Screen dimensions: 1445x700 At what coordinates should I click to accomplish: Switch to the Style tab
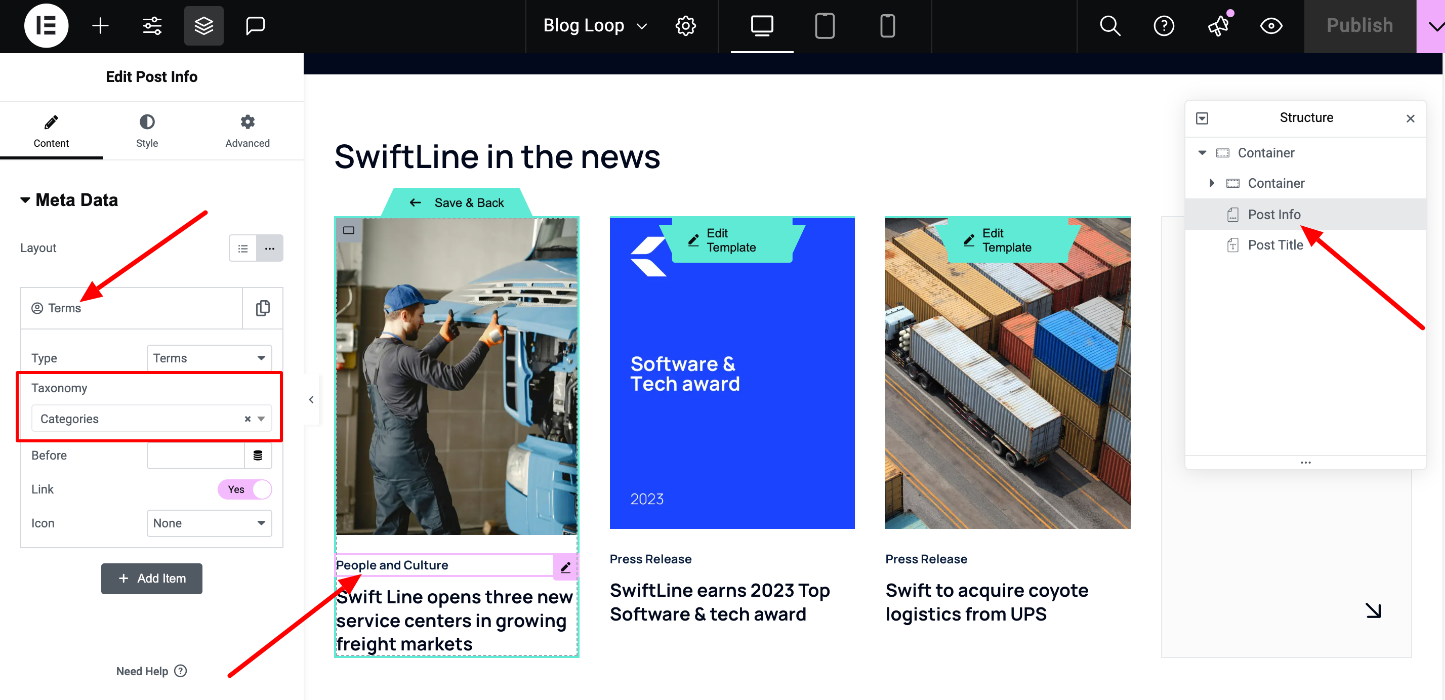(147, 131)
